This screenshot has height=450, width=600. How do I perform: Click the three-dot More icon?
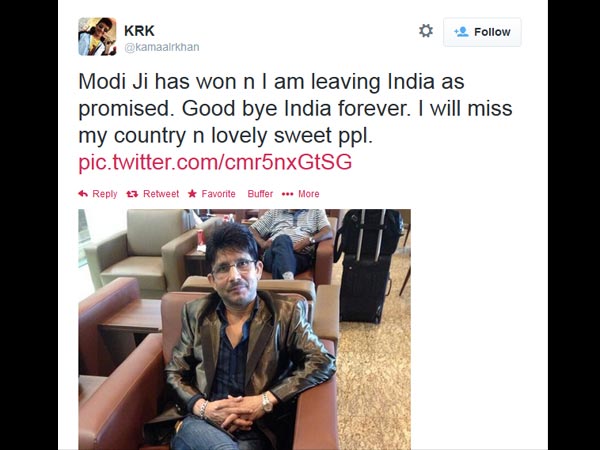coord(287,194)
